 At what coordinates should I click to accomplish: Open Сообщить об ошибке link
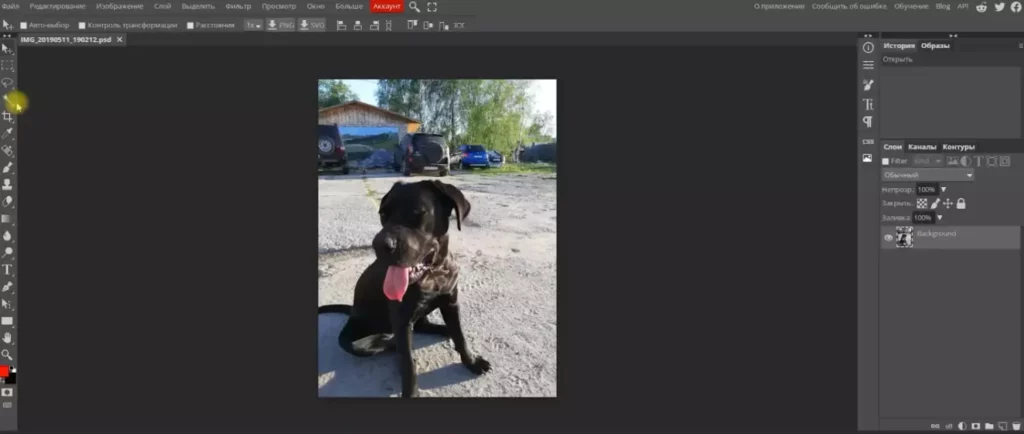pyautogui.click(x=850, y=7)
